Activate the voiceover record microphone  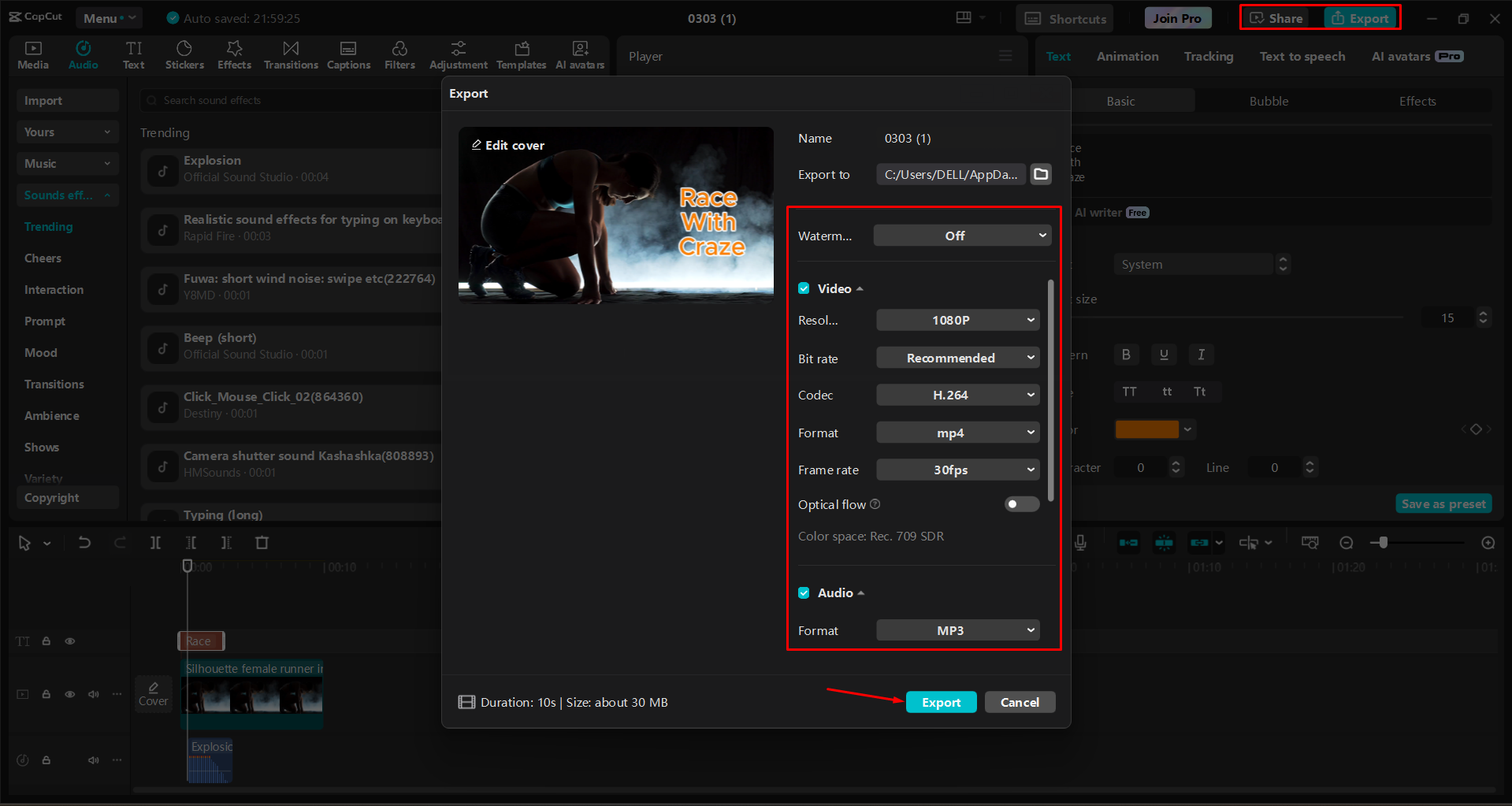[1080, 543]
